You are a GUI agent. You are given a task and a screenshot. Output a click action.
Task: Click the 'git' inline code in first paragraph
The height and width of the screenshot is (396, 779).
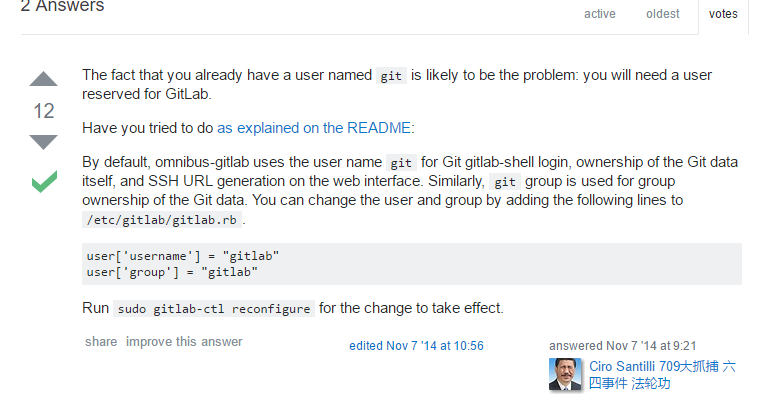[x=391, y=76]
